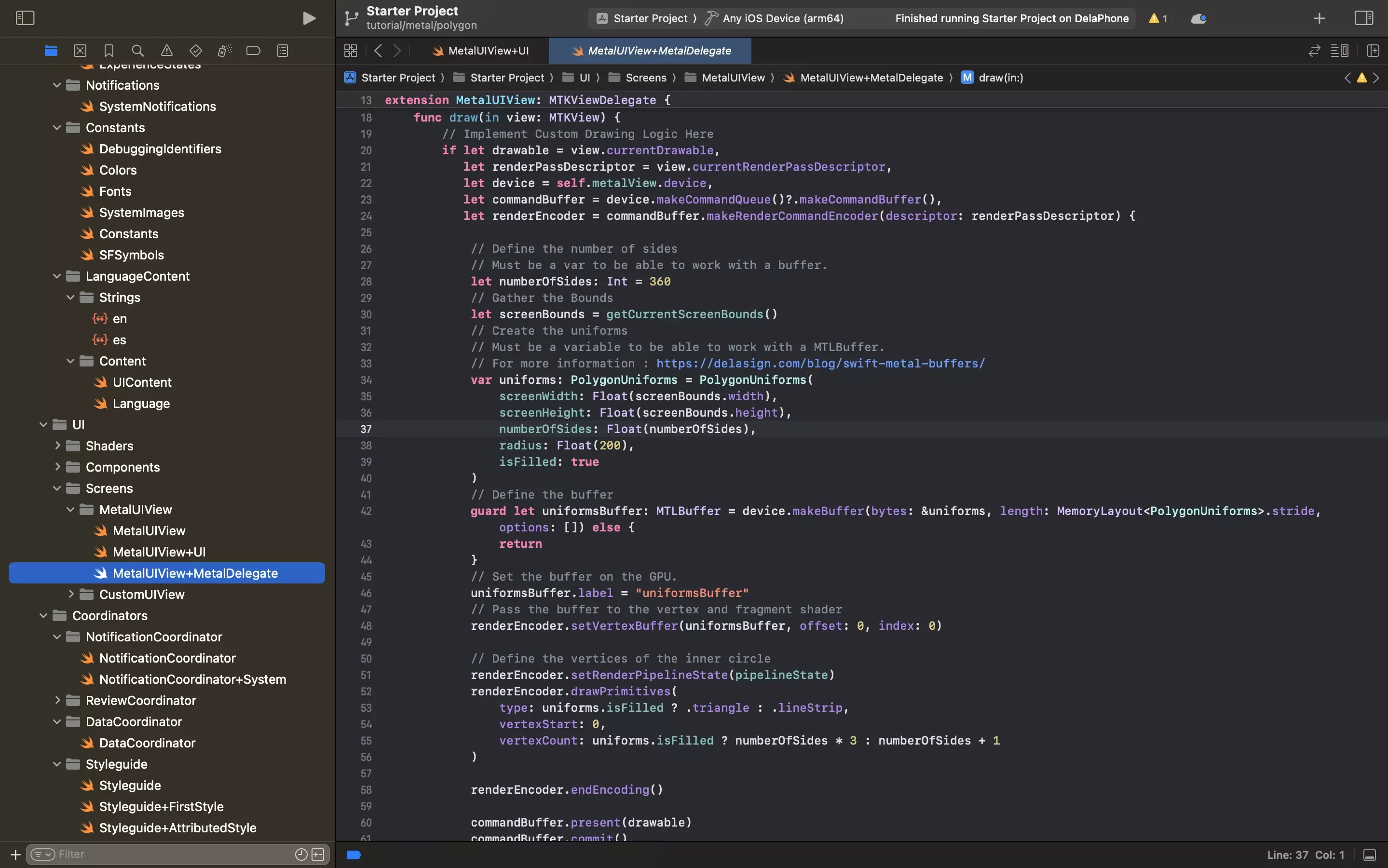Toggle source-control status filter icon
Viewport: 1388px width, 868px height.
(x=318, y=854)
